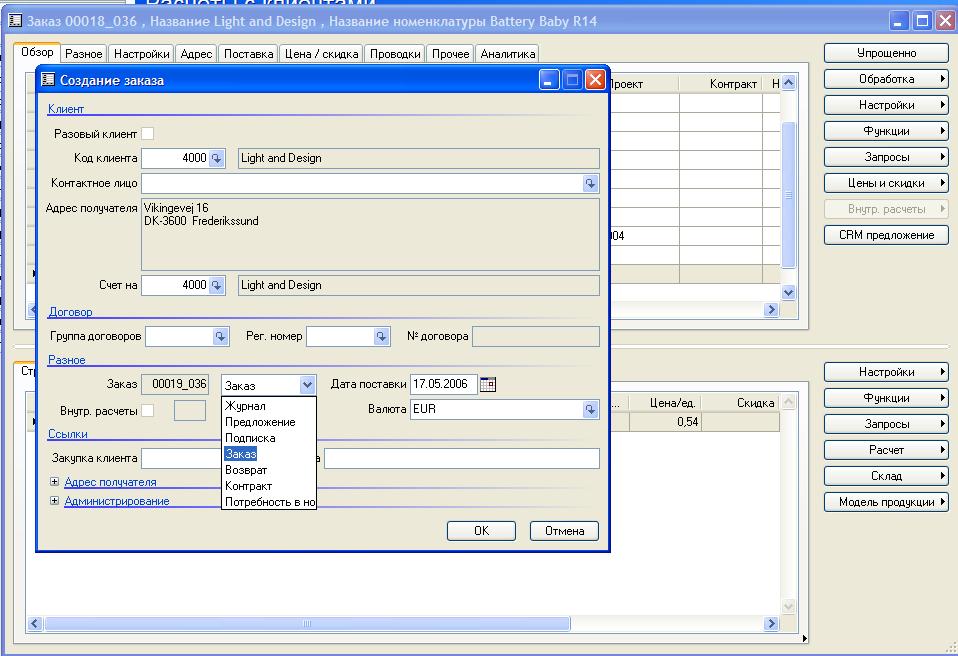Screen dimensions: 958x656
Task: Enable the Внутр. расчеты checkbox
Action: click(148, 410)
